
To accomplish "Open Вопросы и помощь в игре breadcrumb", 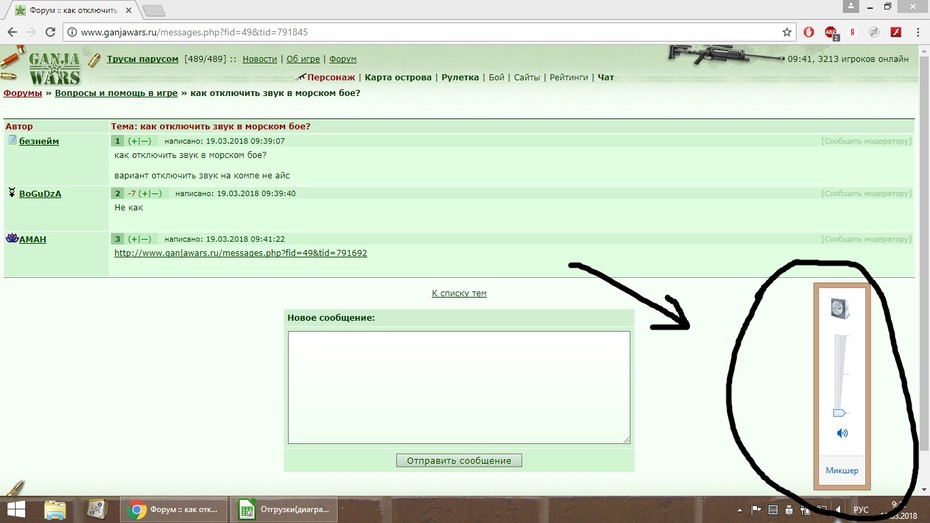I will click(x=116, y=93).
